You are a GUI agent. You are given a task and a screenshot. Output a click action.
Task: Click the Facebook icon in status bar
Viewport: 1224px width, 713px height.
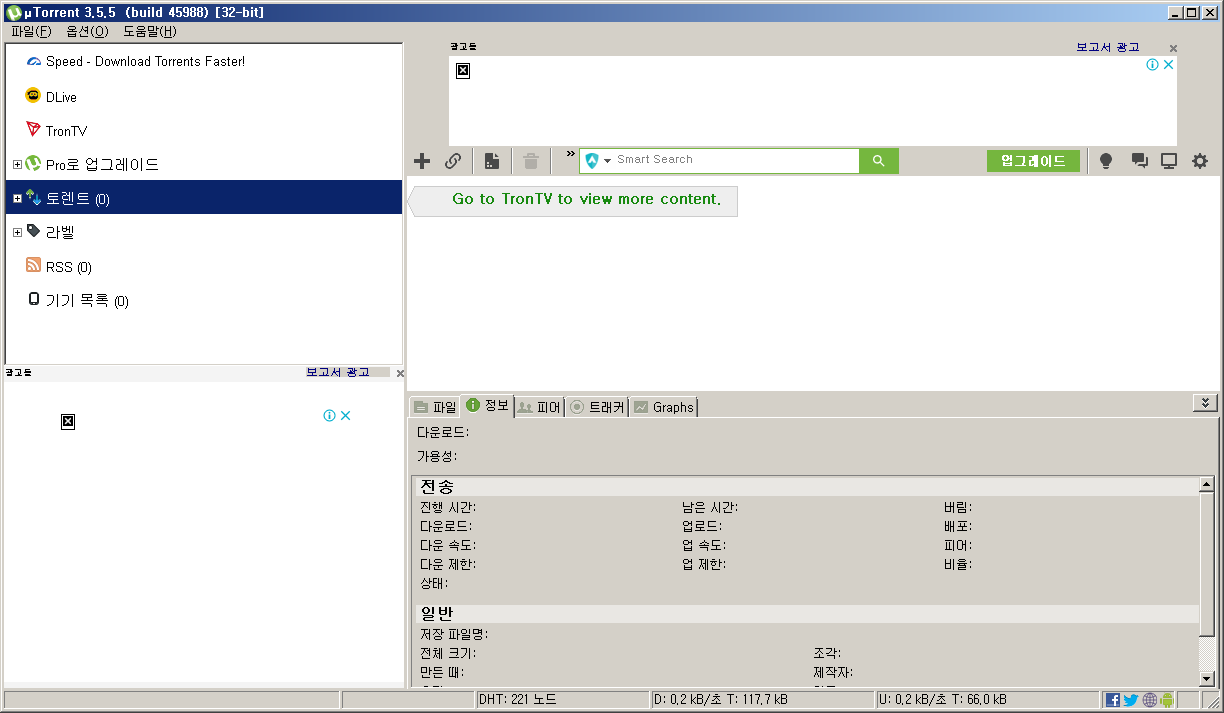(x=1113, y=700)
